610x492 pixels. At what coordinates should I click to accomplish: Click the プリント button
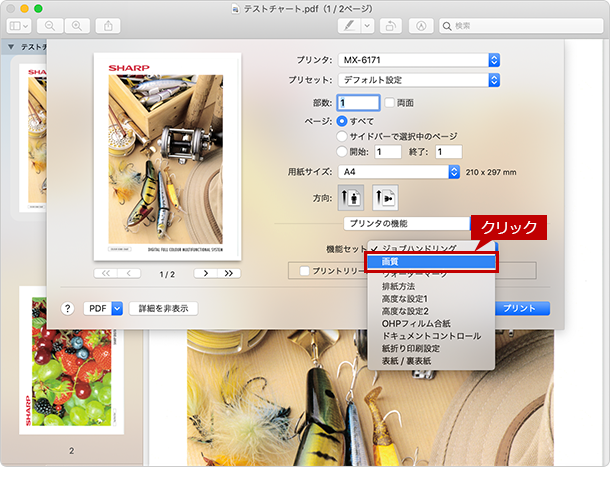(519, 308)
